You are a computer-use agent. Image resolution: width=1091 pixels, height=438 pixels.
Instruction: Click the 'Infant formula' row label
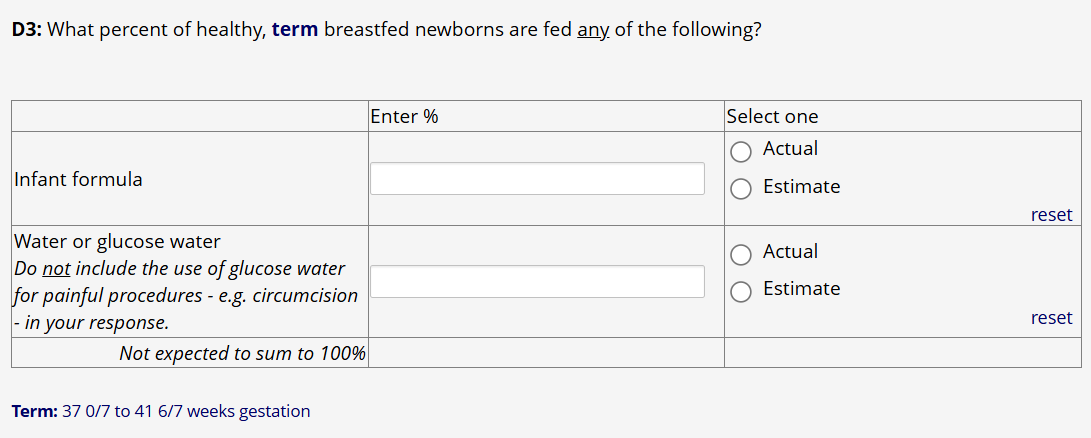click(x=78, y=180)
